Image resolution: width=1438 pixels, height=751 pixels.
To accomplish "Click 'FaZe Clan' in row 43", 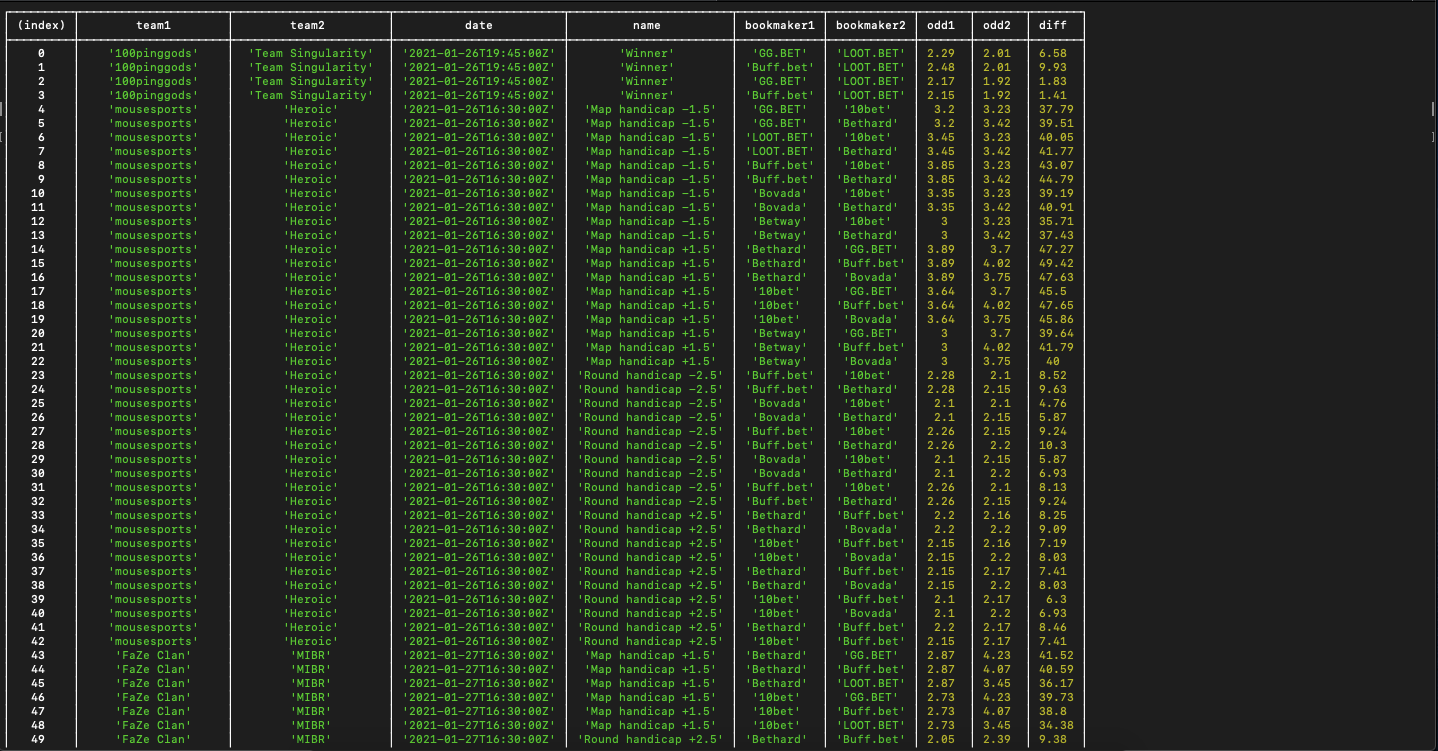I will (x=153, y=655).
